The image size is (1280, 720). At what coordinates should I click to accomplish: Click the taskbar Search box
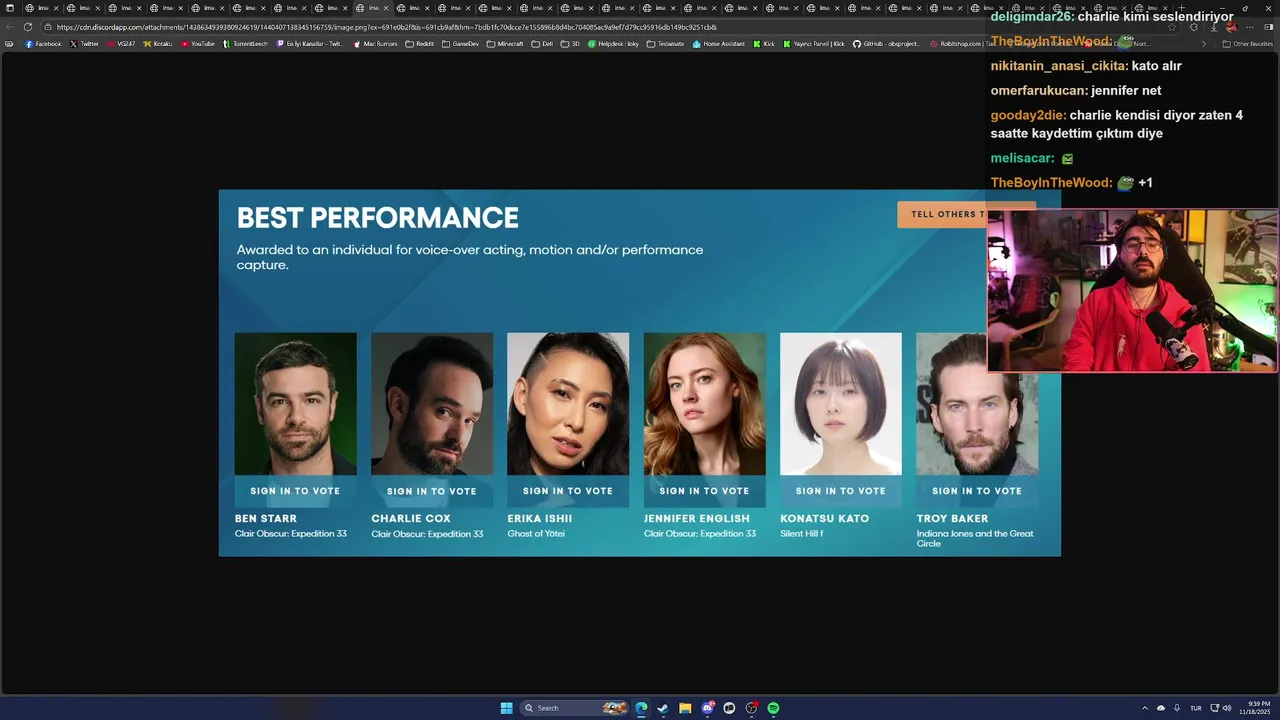[575, 708]
